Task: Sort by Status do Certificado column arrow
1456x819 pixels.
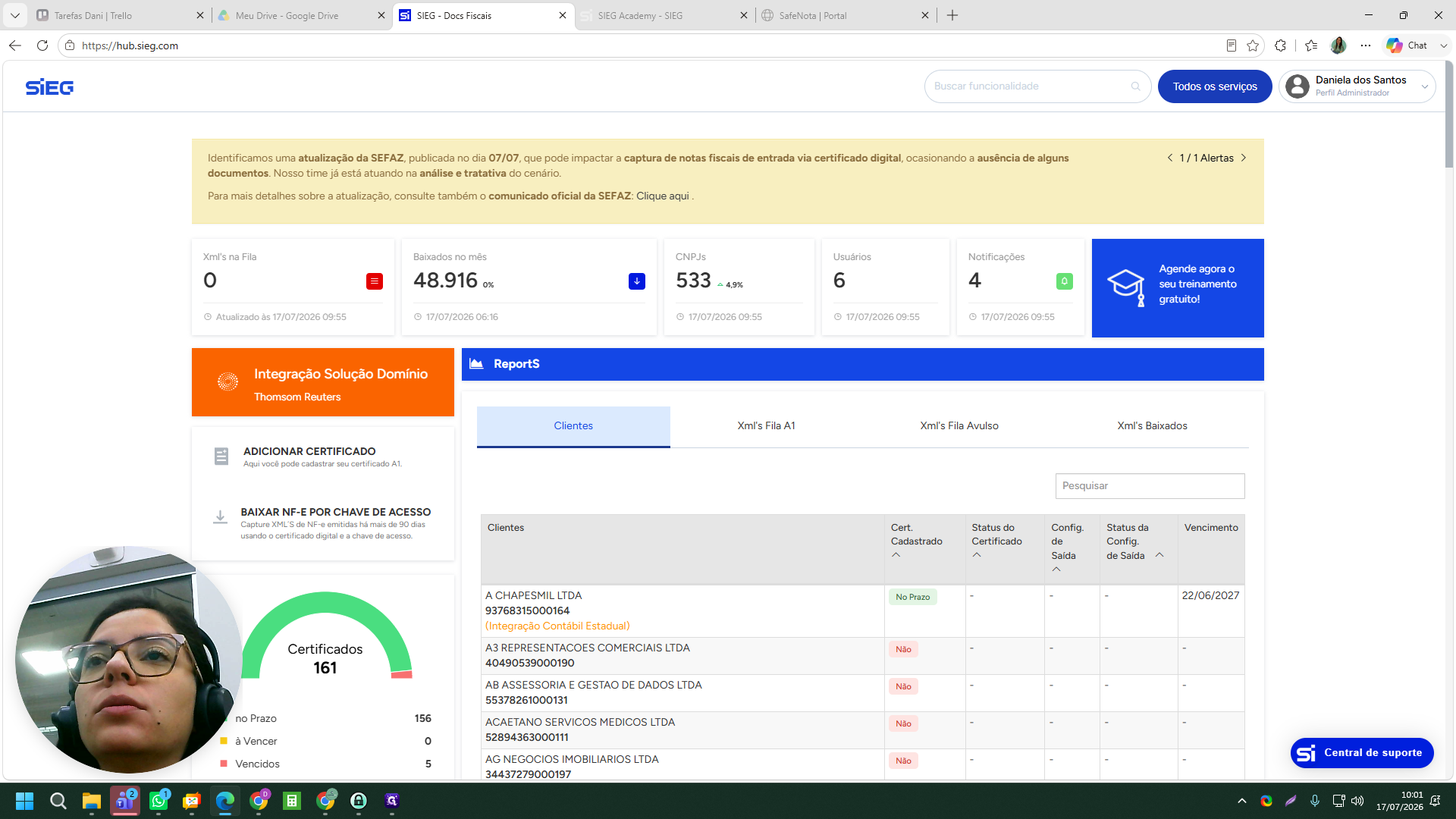Action: [977, 555]
